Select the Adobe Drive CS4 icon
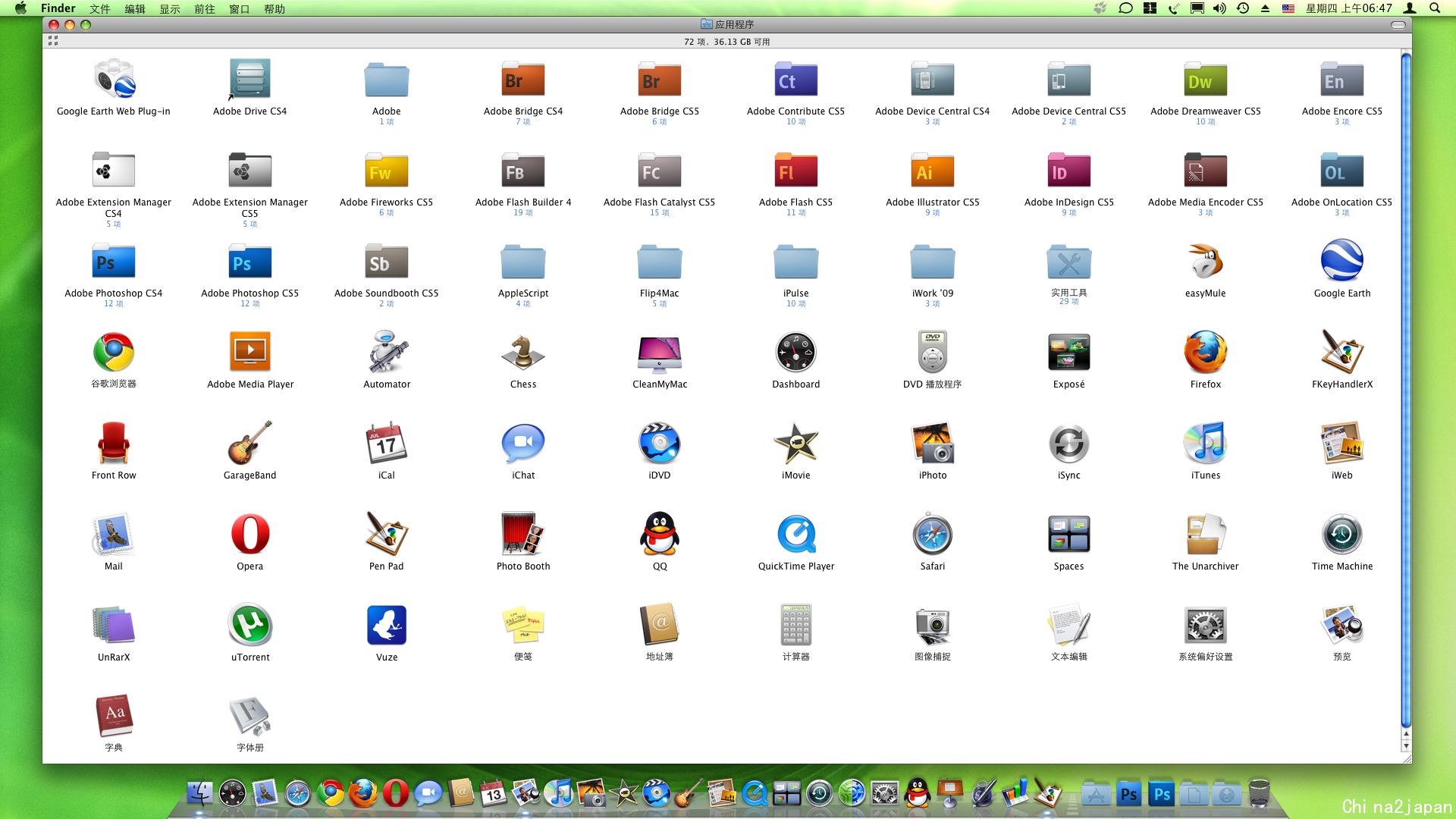Viewport: 1456px width, 819px height. [250, 79]
